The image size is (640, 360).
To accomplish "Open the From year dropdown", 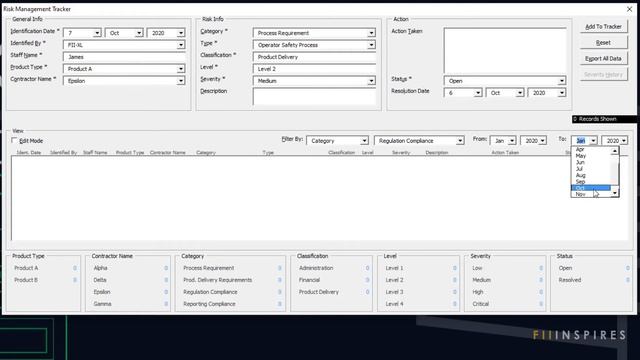I will 542,141.
